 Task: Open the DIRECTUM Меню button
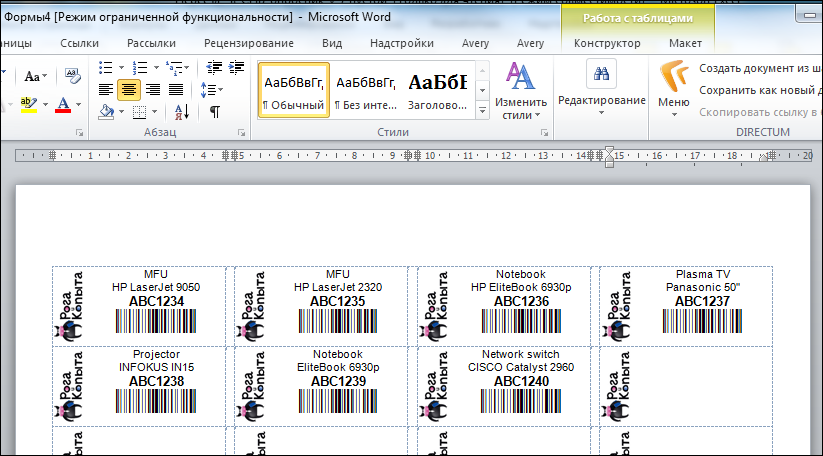(x=674, y=88)
